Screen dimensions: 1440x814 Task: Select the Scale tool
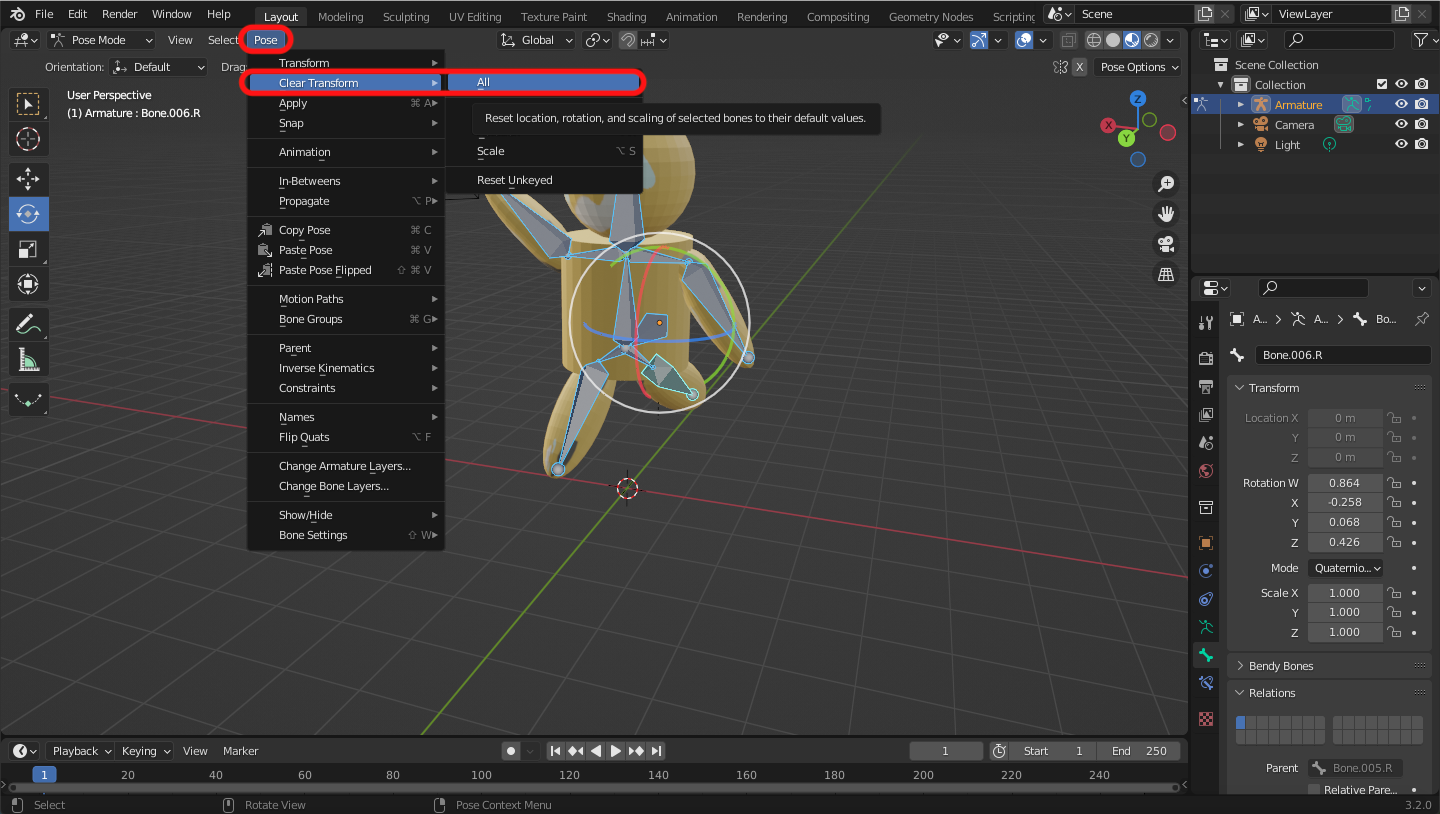click(28, 249)
